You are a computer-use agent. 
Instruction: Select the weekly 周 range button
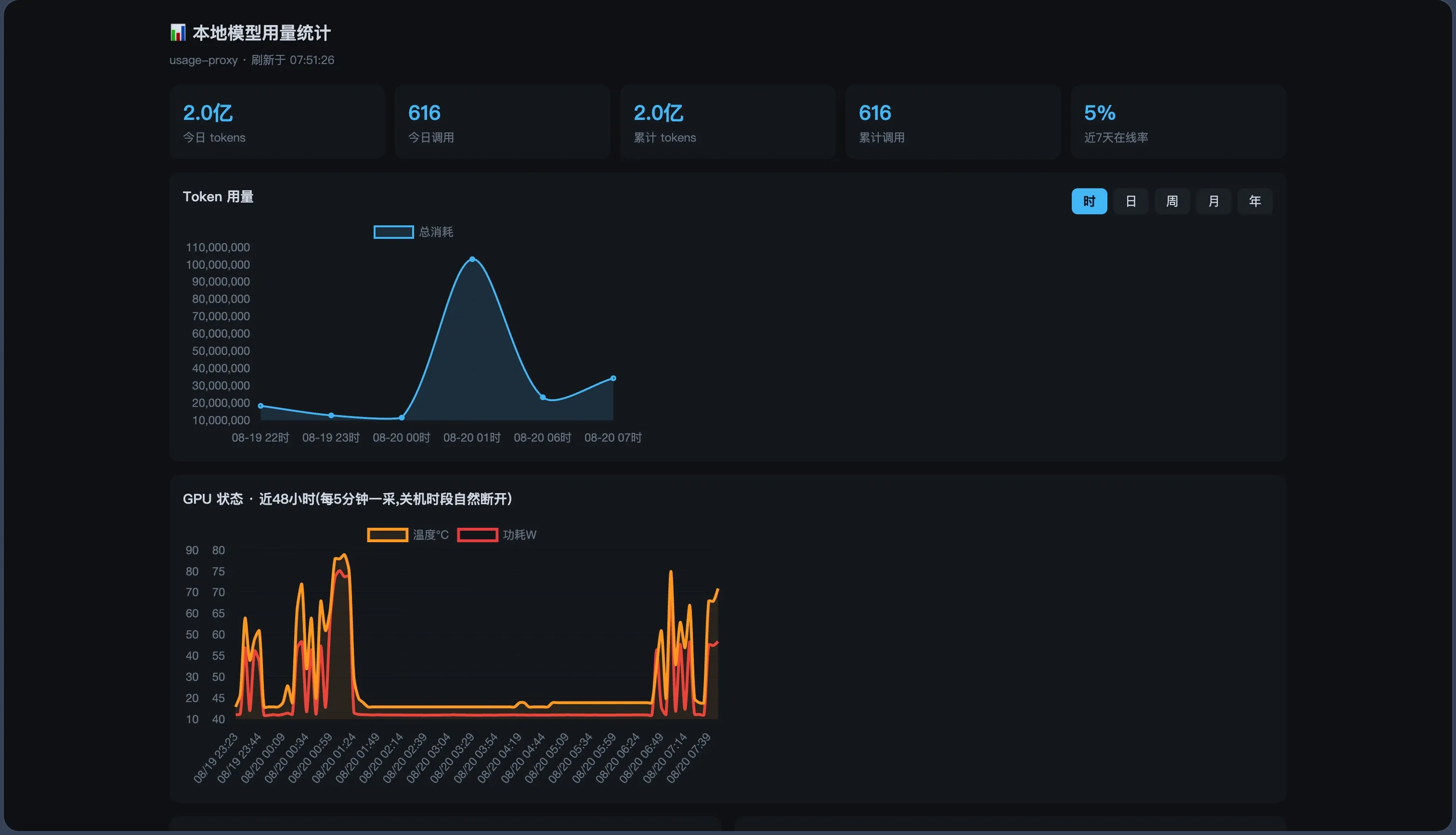1171,201
